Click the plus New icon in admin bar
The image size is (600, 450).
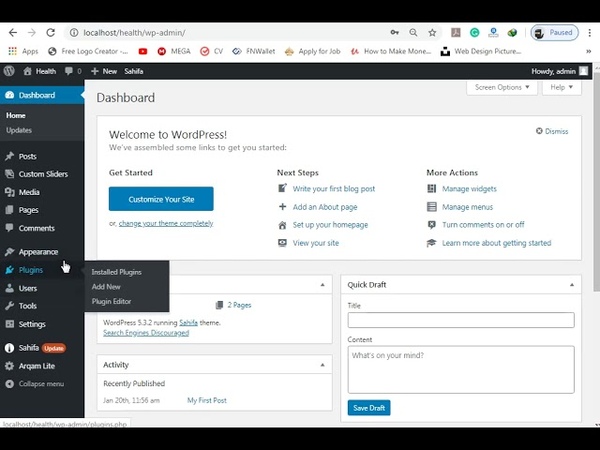pos(95,71)
